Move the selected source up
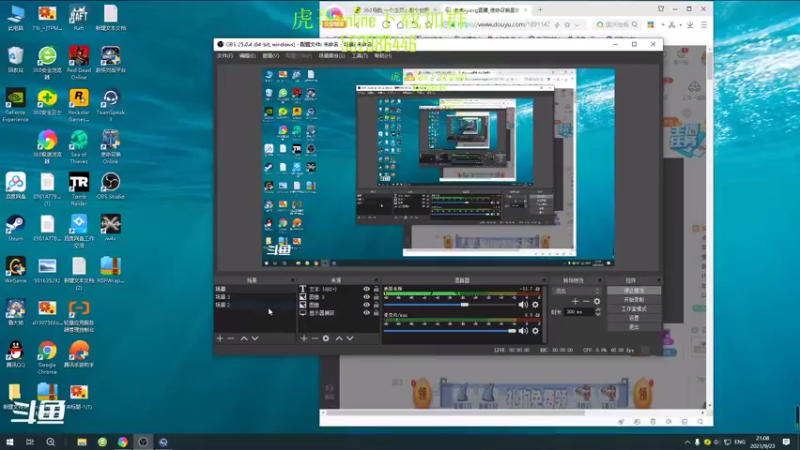This screenshot has width=800, height=450. coord(339,338)
